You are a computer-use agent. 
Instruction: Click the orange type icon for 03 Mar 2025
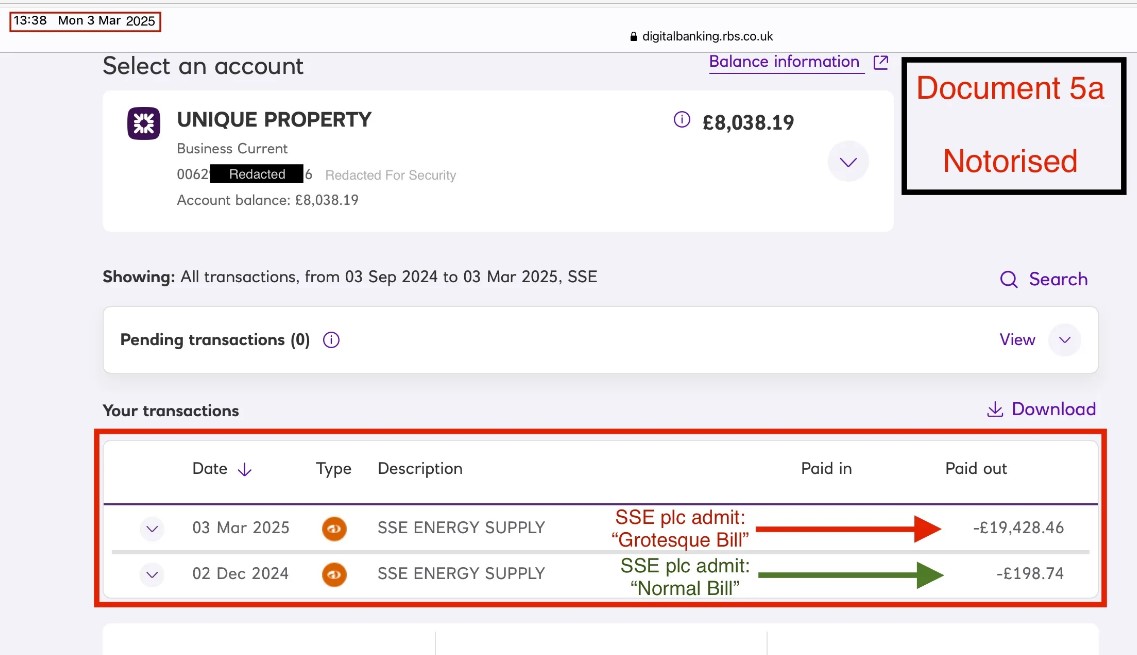click(x=334, y=529)
